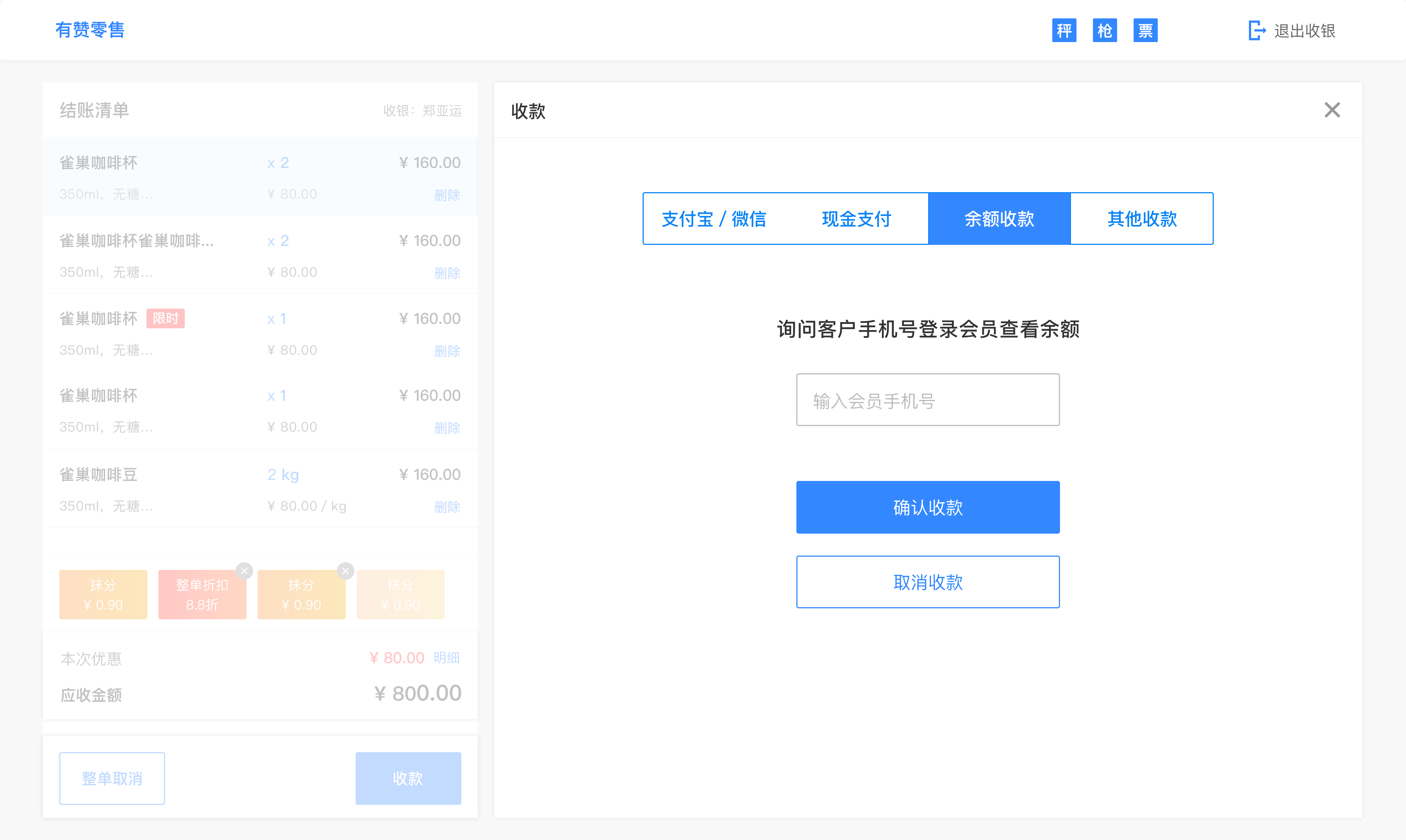
Task: Delete the 雀巢咖啡杯雀巢咖啡... item
Action: (x=447, y=273)
